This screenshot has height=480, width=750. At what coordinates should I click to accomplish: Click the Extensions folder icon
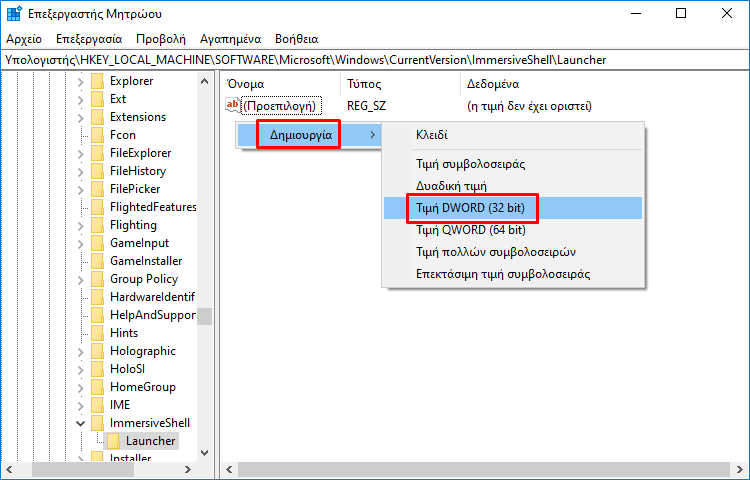98,117
